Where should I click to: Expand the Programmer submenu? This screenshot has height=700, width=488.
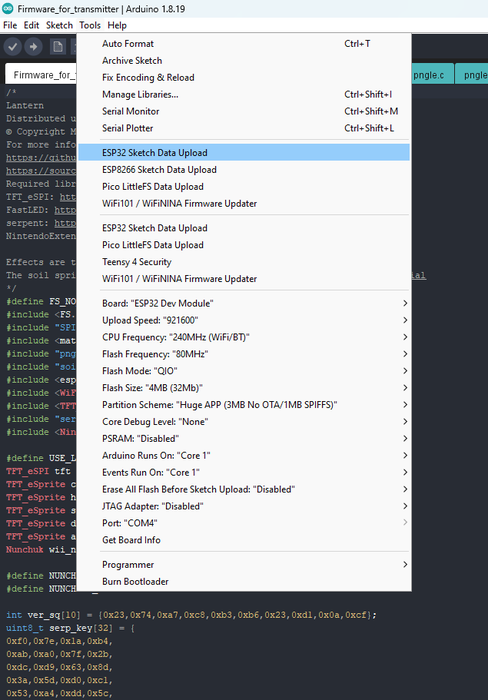click(244, 565)
